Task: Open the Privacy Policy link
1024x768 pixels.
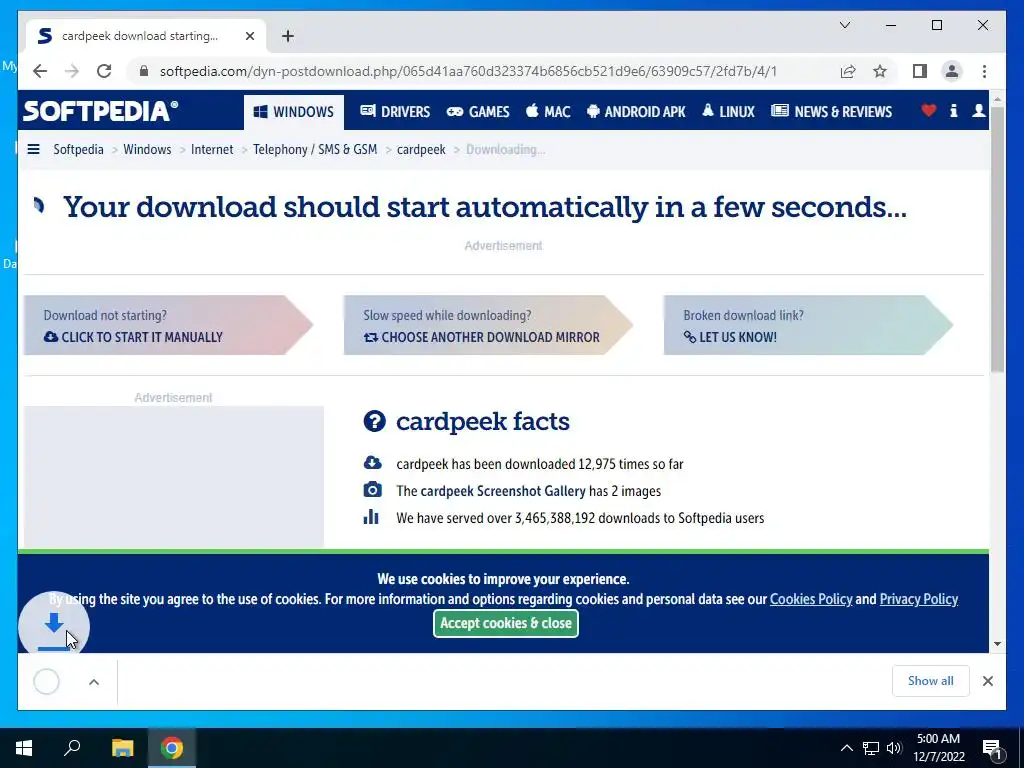Action: pos(918,599)
